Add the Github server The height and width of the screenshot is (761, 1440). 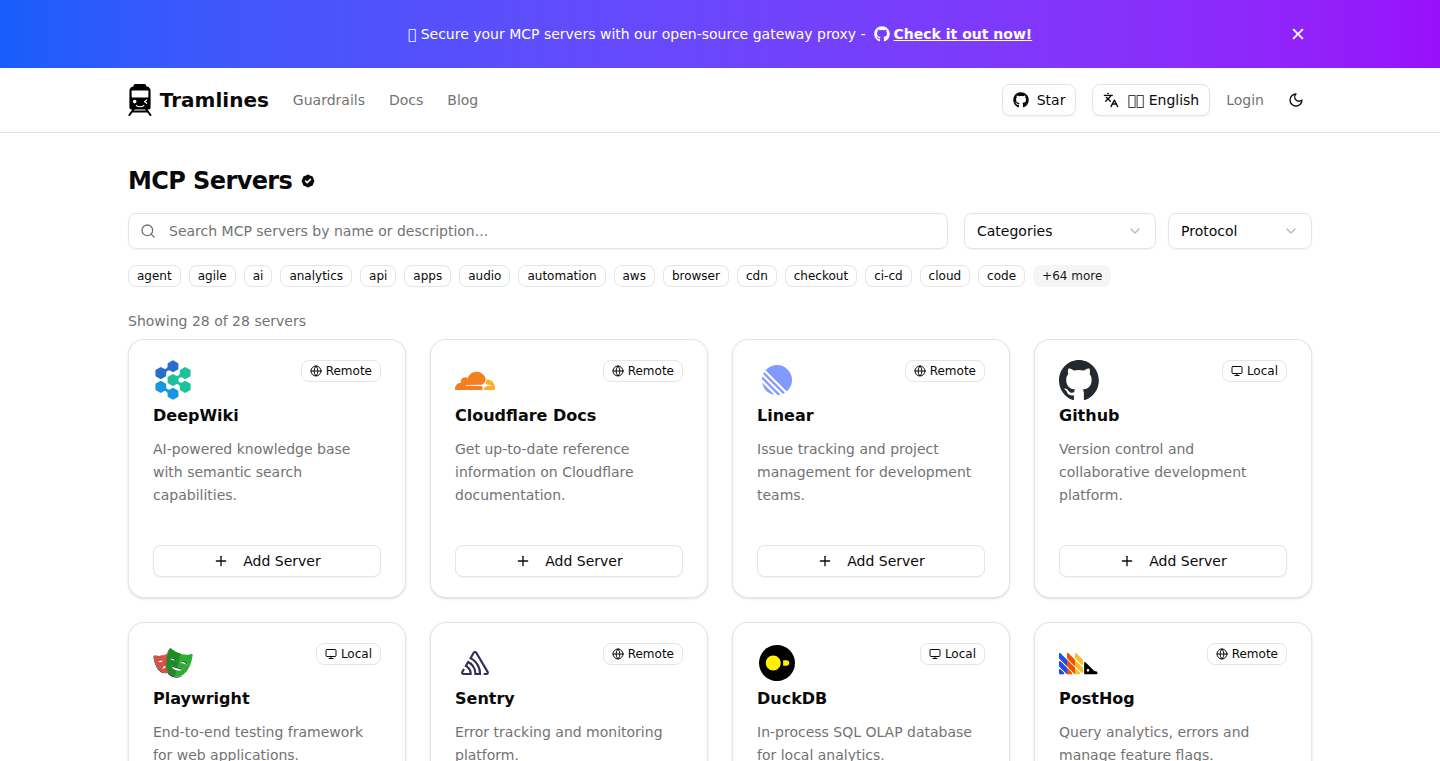(1173, 561)
